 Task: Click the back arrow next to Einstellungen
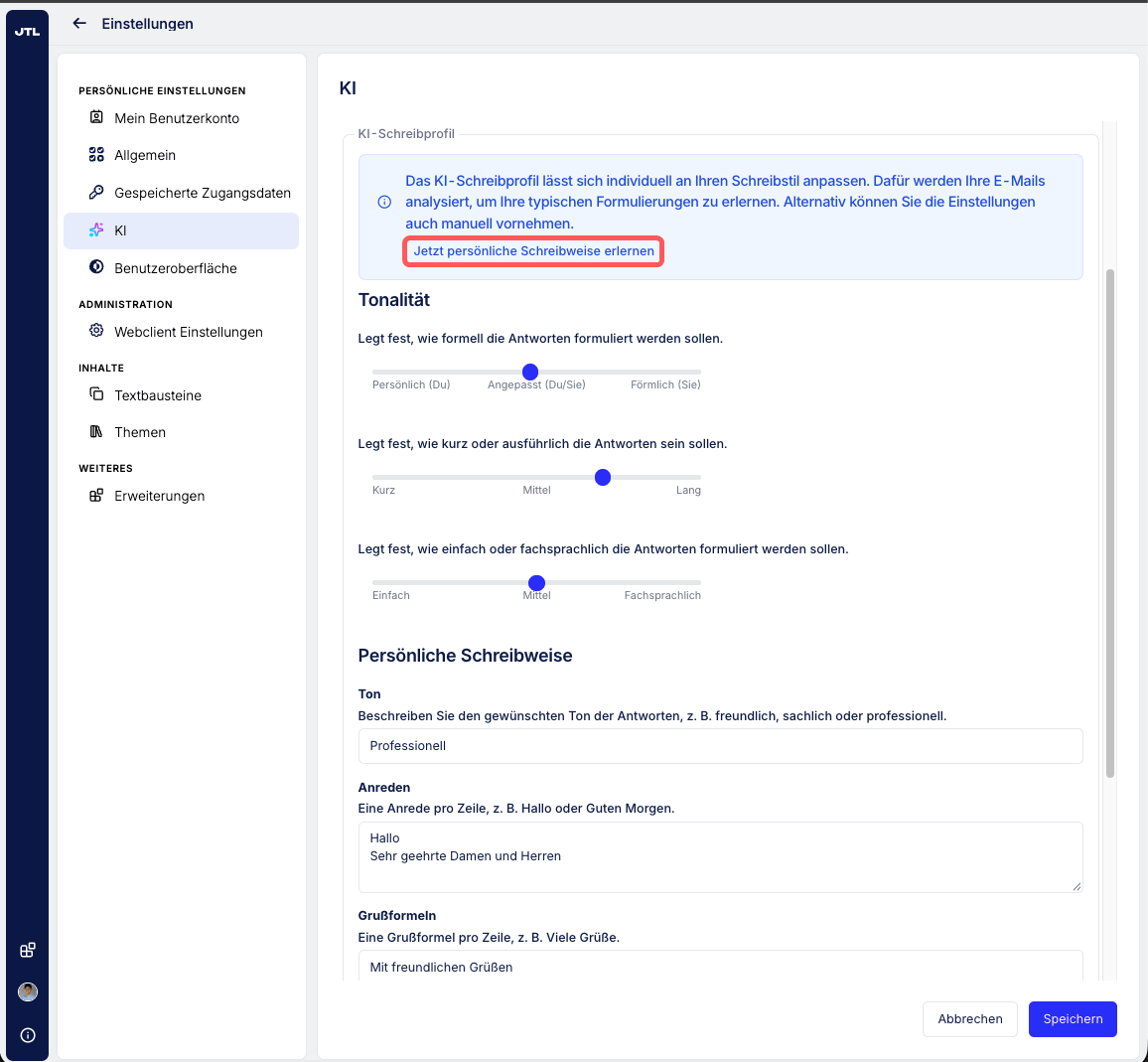[79, 24]
